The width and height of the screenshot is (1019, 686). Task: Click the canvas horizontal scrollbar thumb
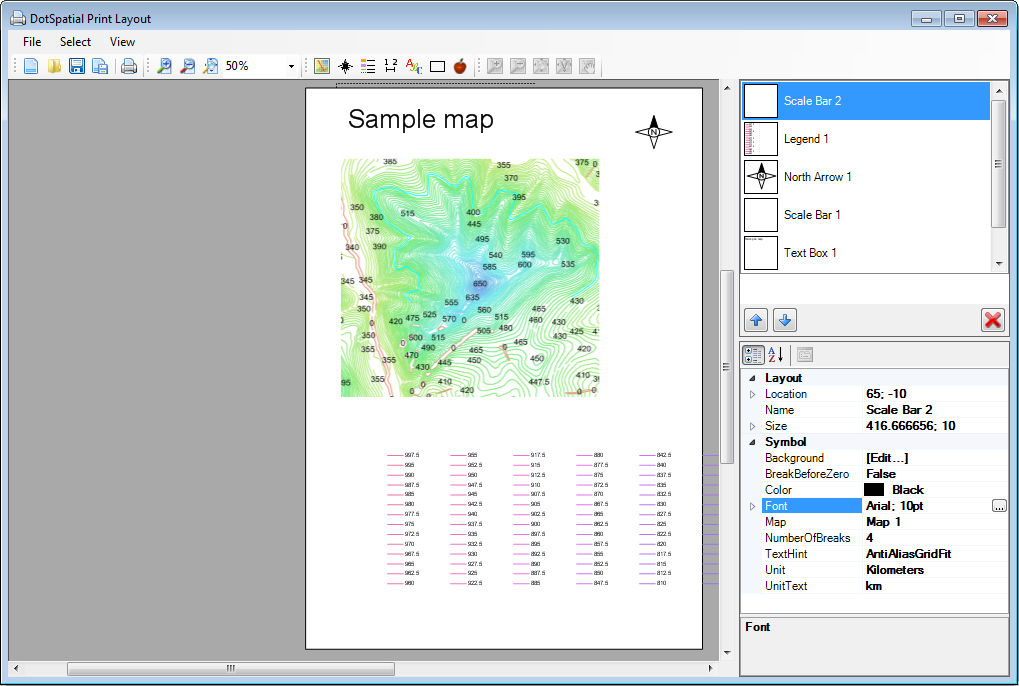click(231, 668)
